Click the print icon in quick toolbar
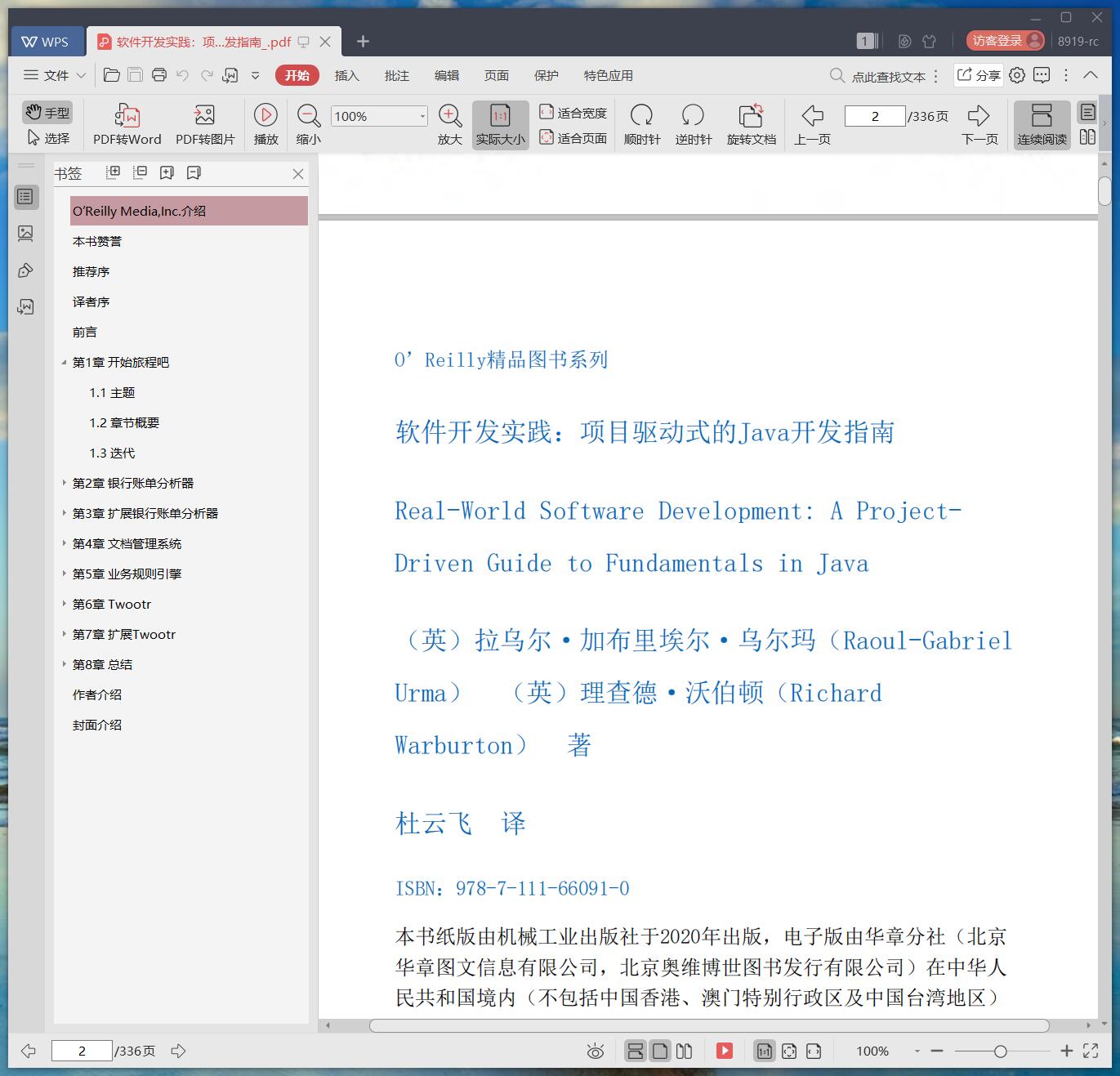The image size is (1120, 1076). [159, 75]
